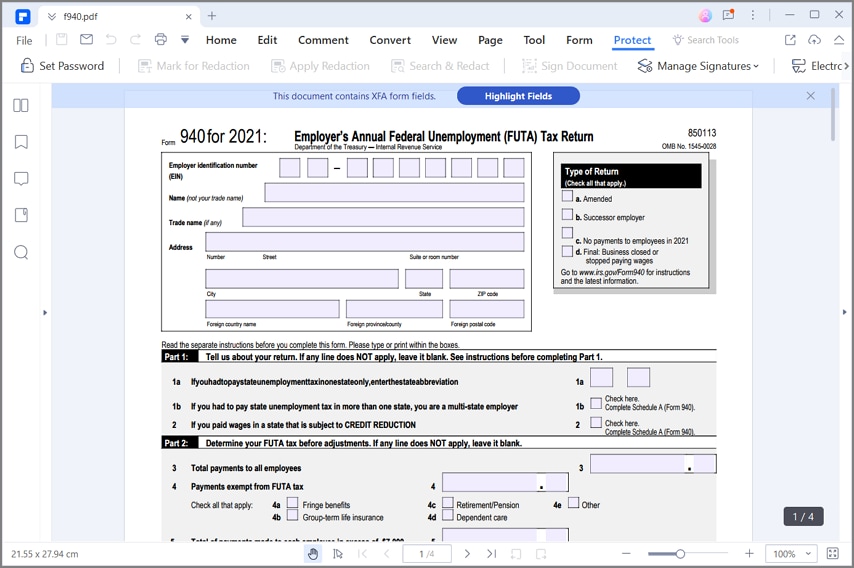Open the three-dot more options menu
This screenshot has width=854, height=568.
[x=753, y=15]
